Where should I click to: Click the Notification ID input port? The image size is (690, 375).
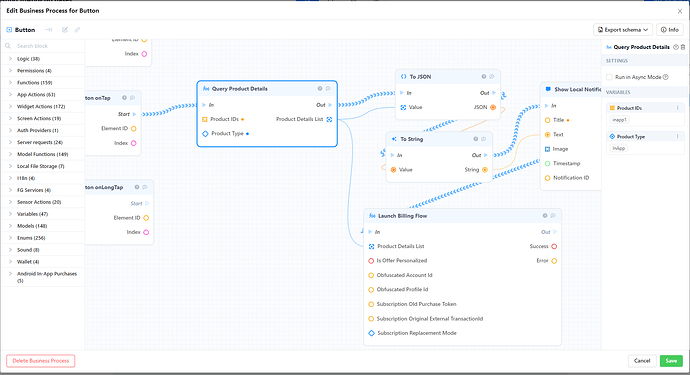click(547, 178)
